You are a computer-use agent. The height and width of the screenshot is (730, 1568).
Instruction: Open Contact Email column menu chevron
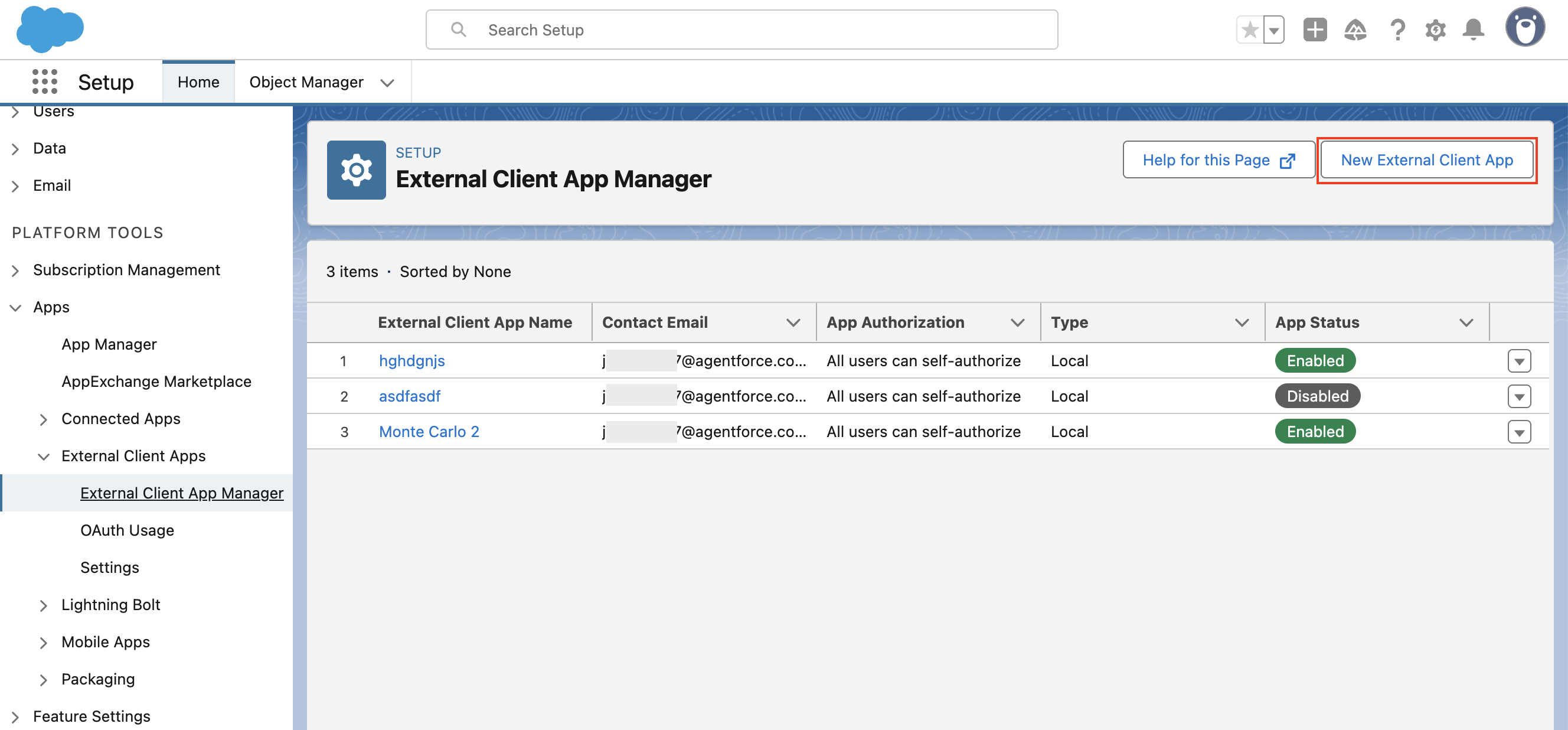793,322
